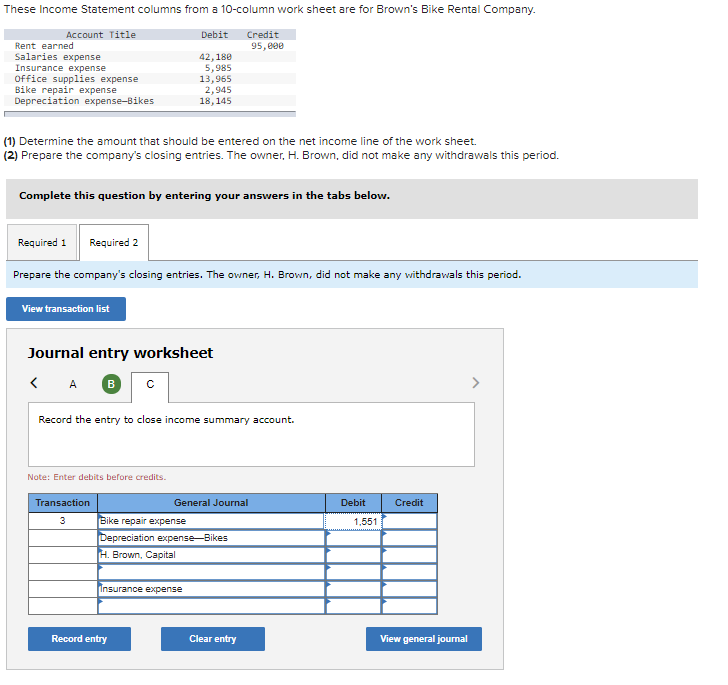Screen dimensions: 728x685
Task: Click 'Record the entry to close income summary' text
Action: [x=166, y=420]
